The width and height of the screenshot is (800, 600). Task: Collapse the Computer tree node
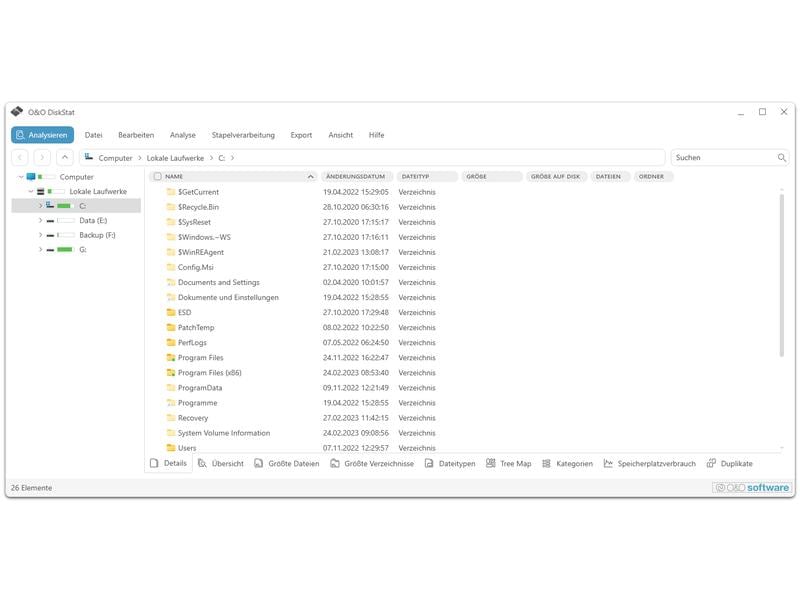[21, 177]
